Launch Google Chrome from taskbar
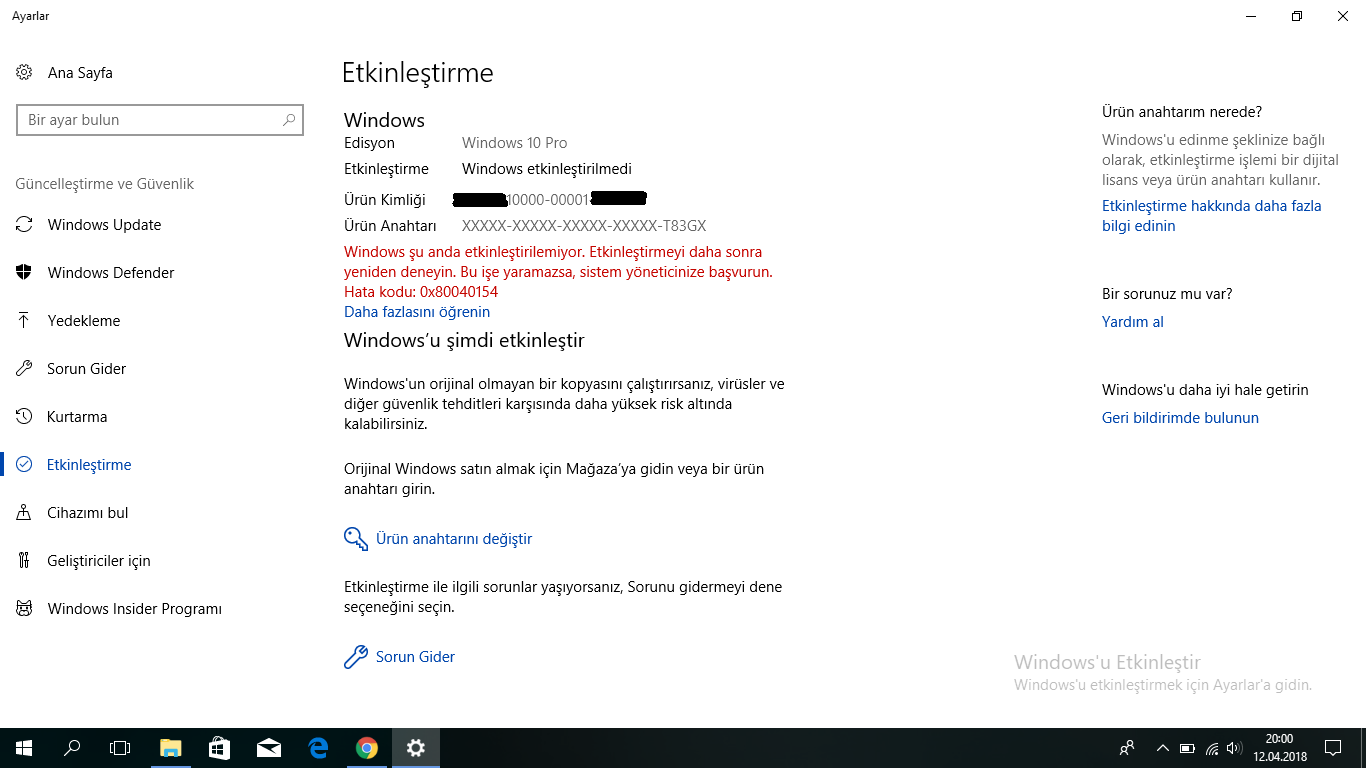1366x768 pixels. click(x=367, y=748)
